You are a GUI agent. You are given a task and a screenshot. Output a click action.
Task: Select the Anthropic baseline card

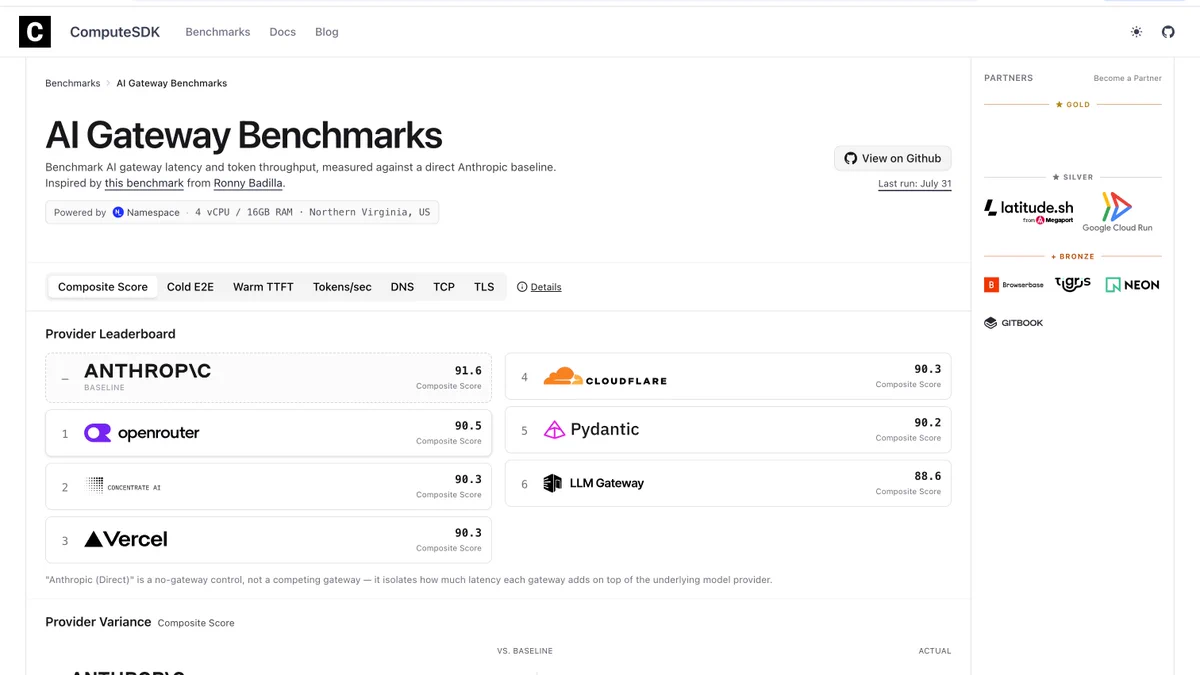click(268, 377)
